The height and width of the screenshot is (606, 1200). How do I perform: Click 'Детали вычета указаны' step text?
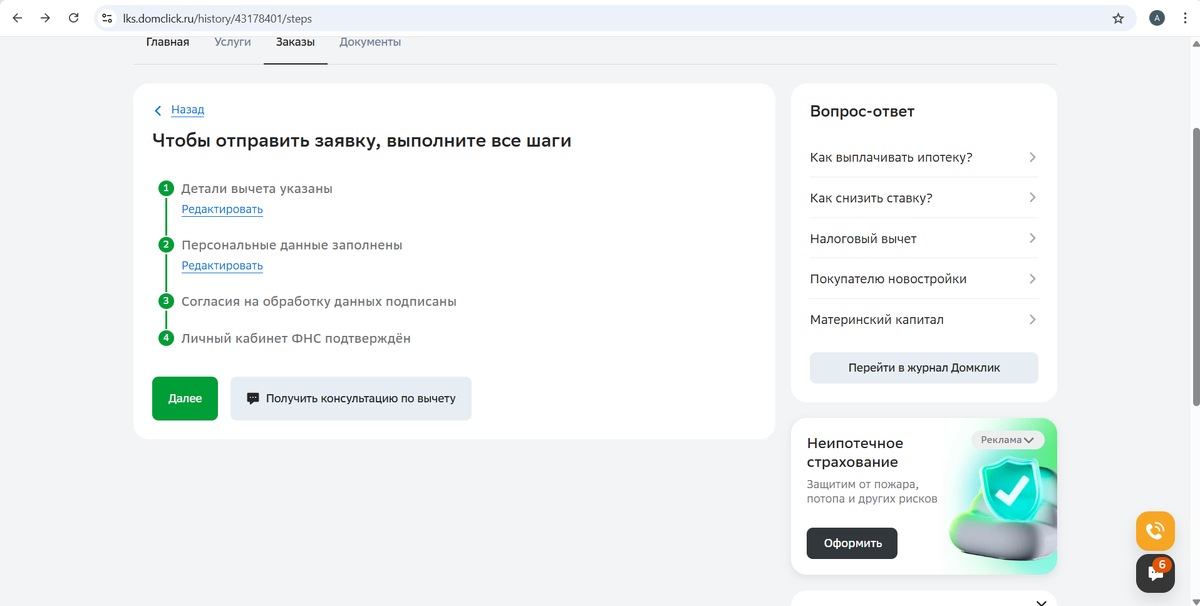[x=257, y=188]
